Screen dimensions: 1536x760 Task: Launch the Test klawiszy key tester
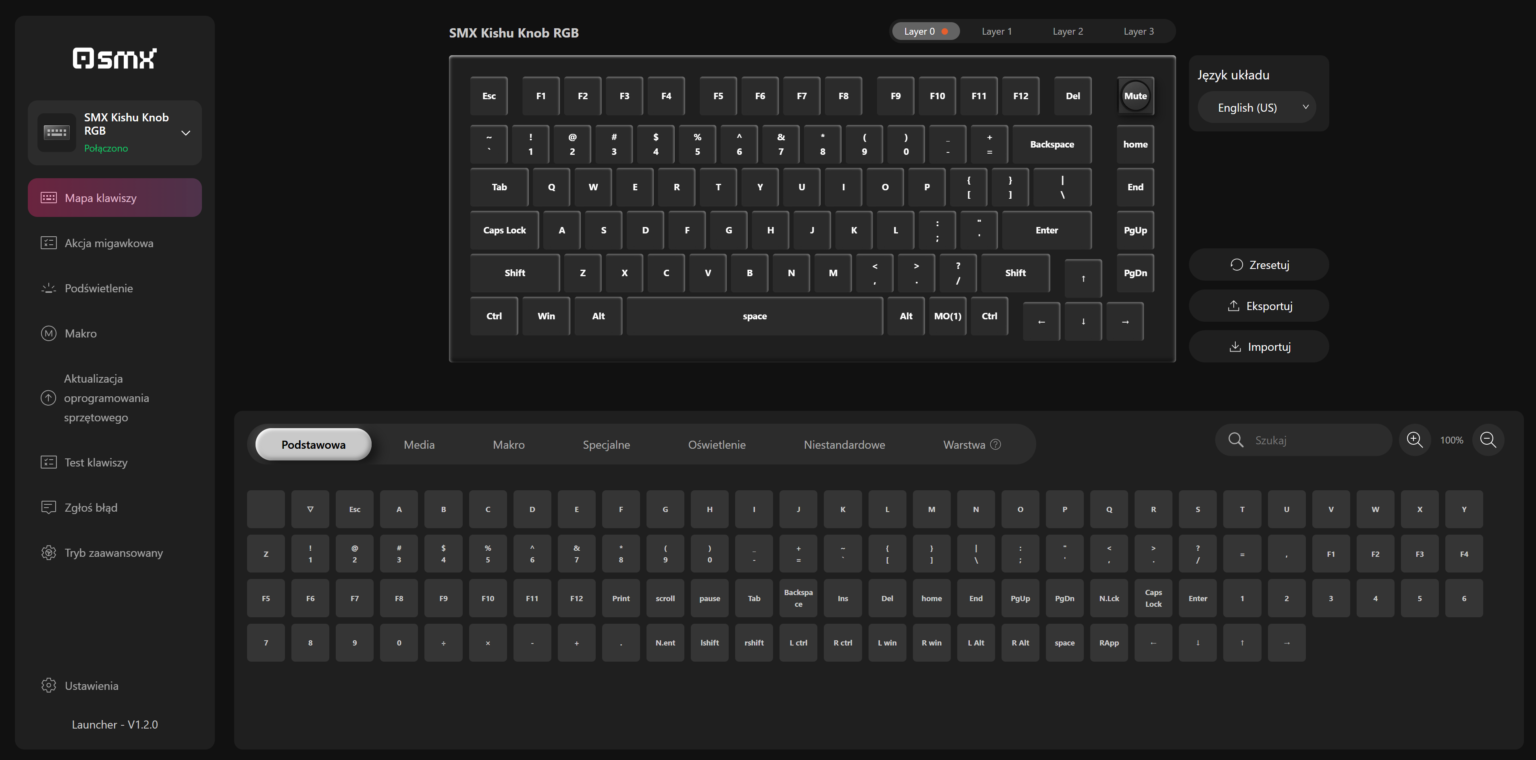coord(114,462)
